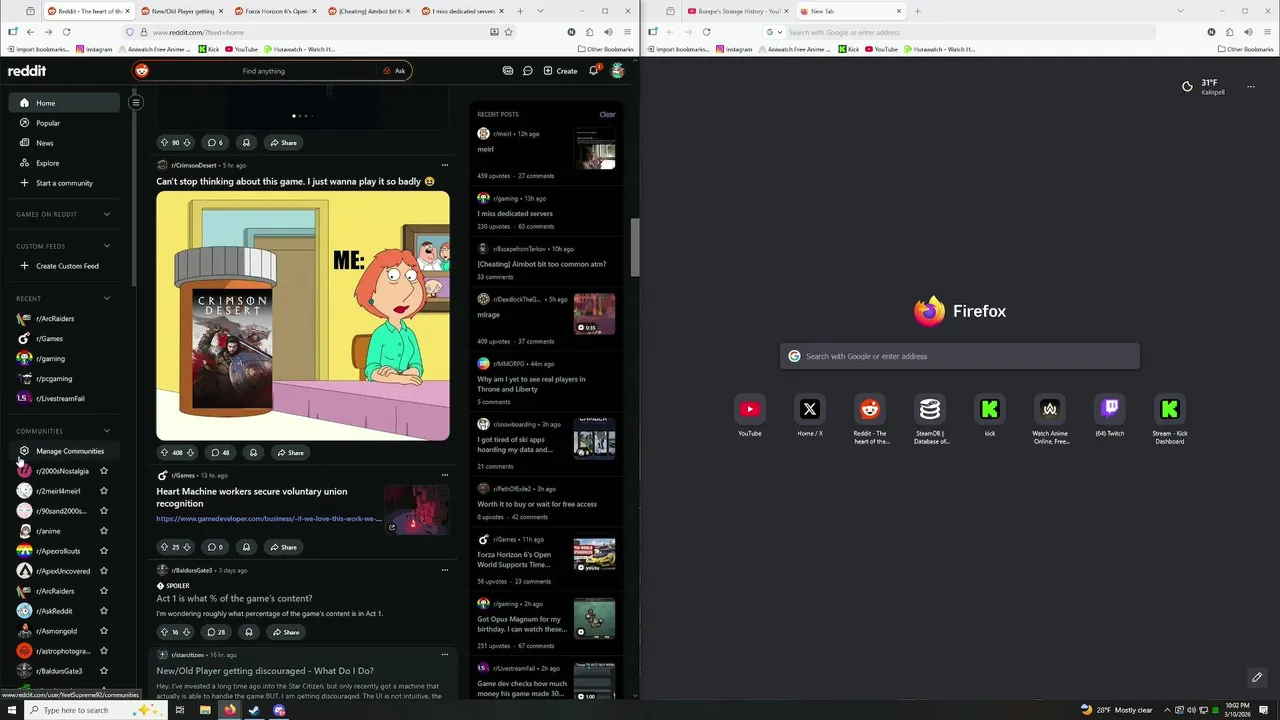Open File Explorer from the Windows taskbar
This screenshot has height=720, width=1280.
tap(205, 710)
